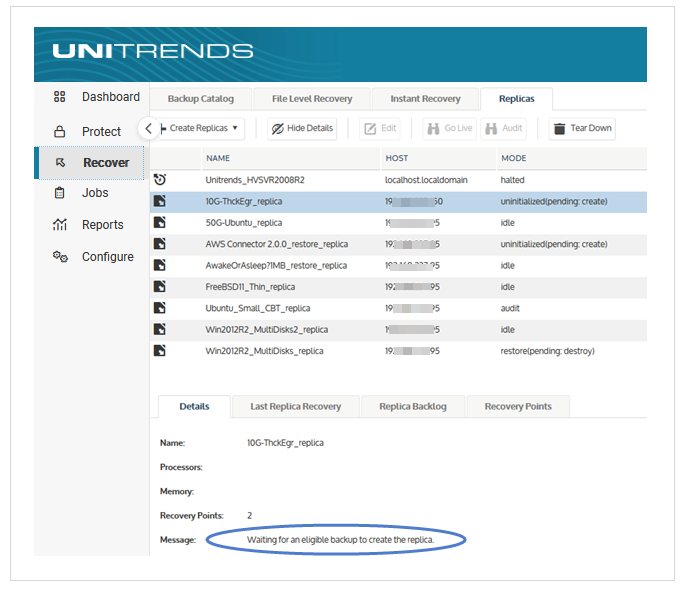
Task: Click the Audit binoculars icon
Action: coord(491,129)
